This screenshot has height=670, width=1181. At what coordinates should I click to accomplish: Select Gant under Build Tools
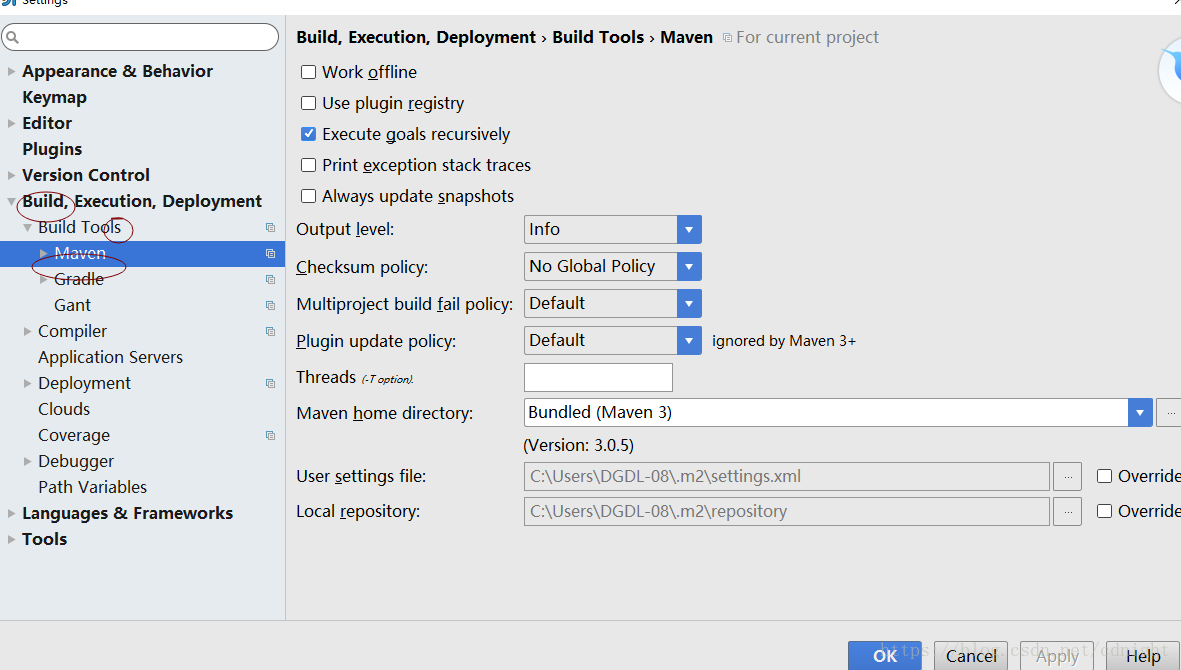pos(72,306)
